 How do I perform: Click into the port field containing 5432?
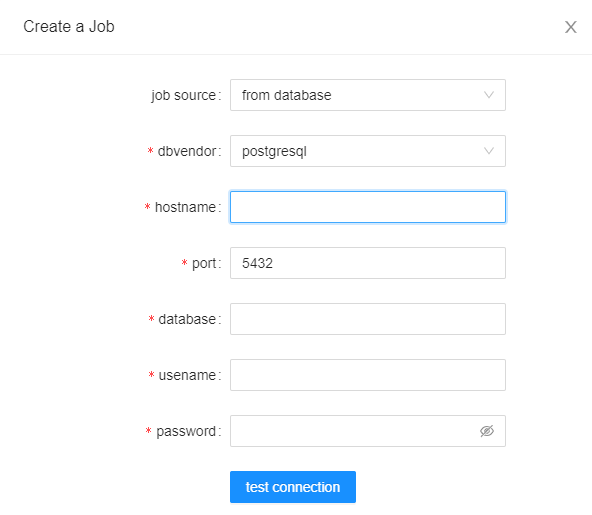tap(368, 263)
